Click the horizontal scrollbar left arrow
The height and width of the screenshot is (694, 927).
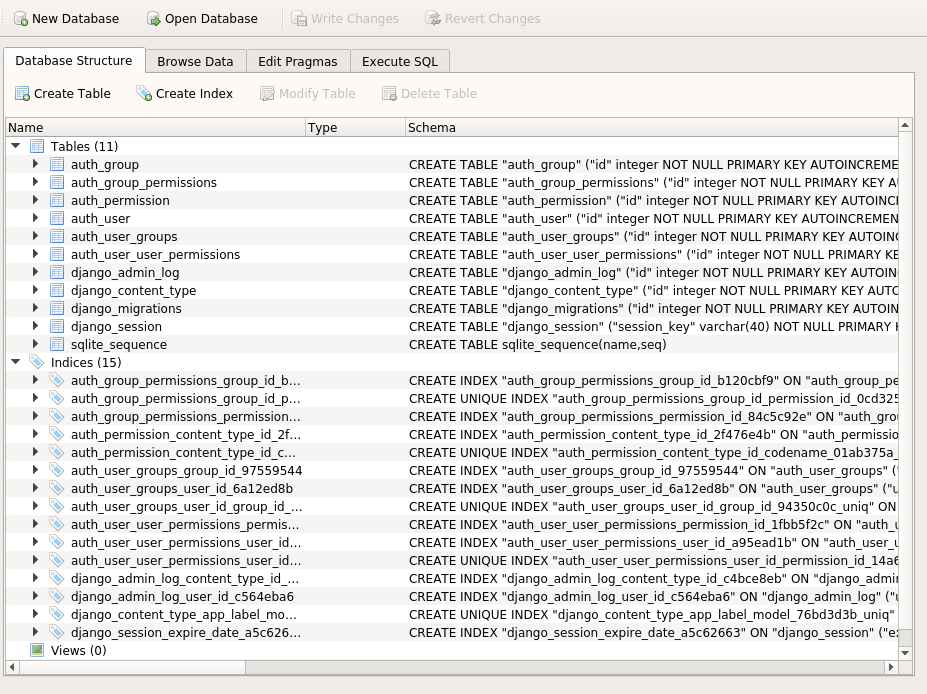[12, 667]
